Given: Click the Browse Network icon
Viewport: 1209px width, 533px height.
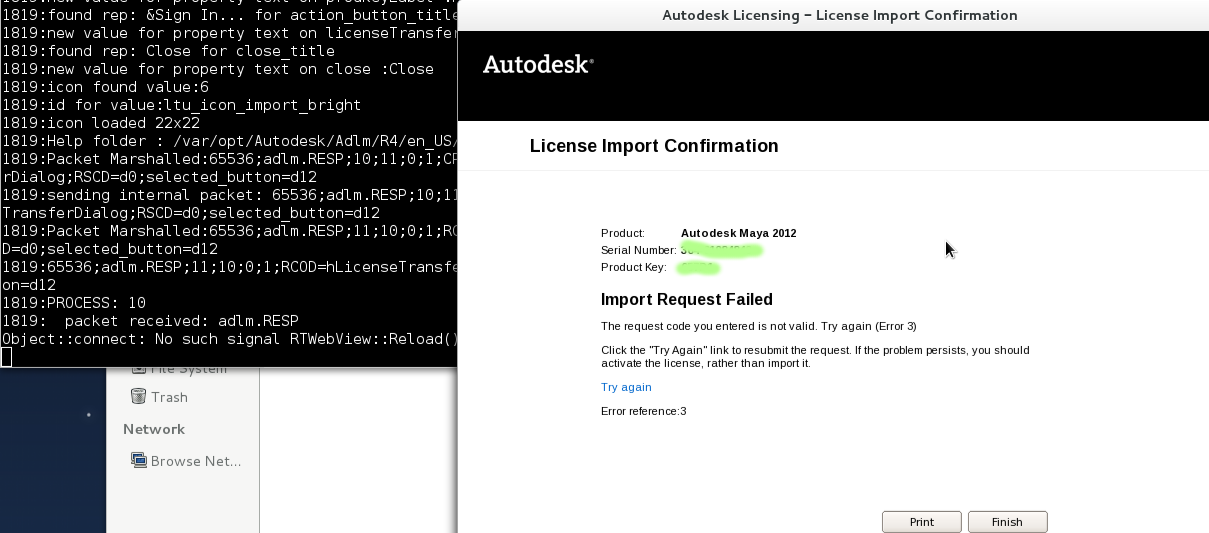Looking at the screenshot, I should coord(139,461).
